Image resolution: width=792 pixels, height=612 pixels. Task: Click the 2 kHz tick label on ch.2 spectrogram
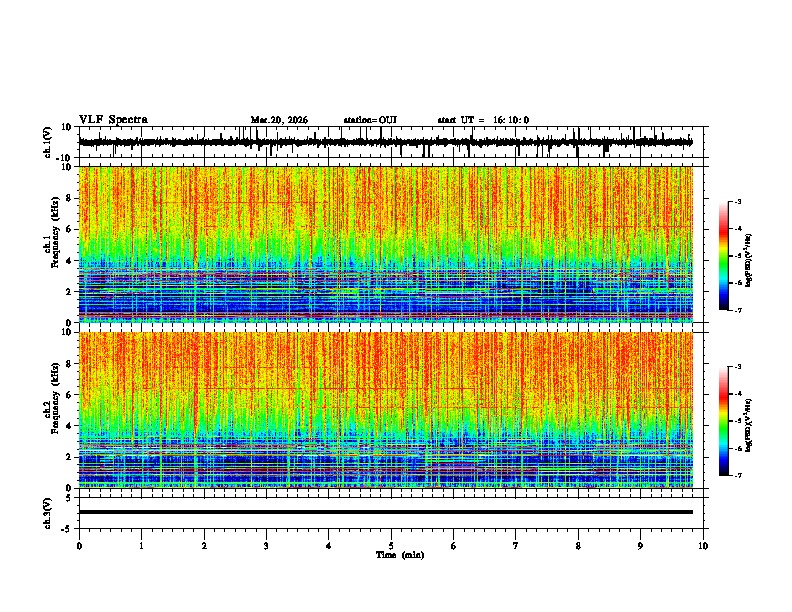point(69,457)
